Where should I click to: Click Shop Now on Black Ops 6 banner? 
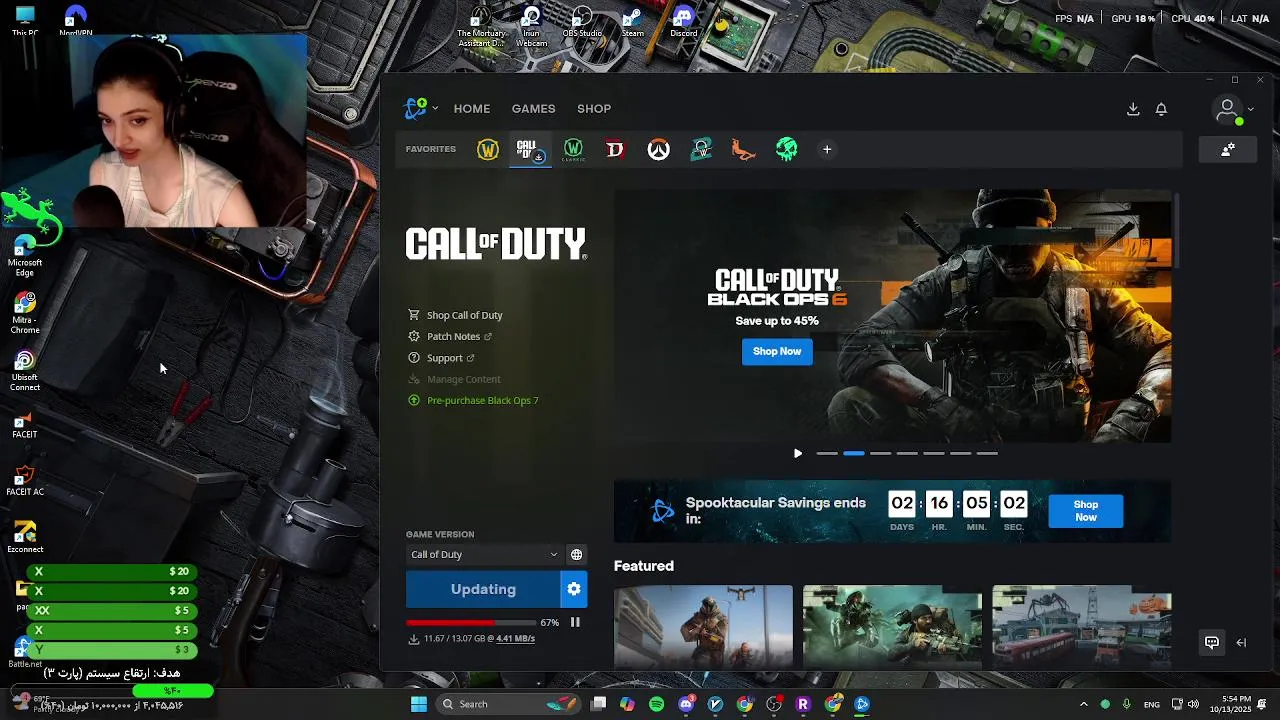point(777,351)
